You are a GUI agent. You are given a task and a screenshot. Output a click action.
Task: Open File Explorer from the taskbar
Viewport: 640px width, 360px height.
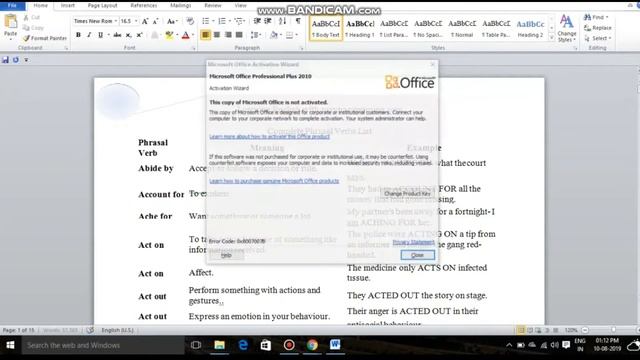click(220, 345)
